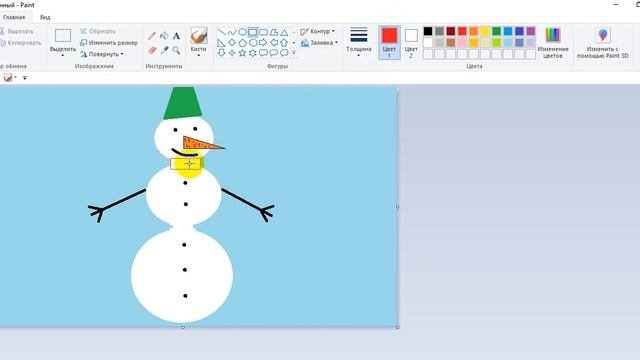Open the Customize Quick Access Toolbar dropdown
Screen dimensions: 640x360
pos(24,78)
